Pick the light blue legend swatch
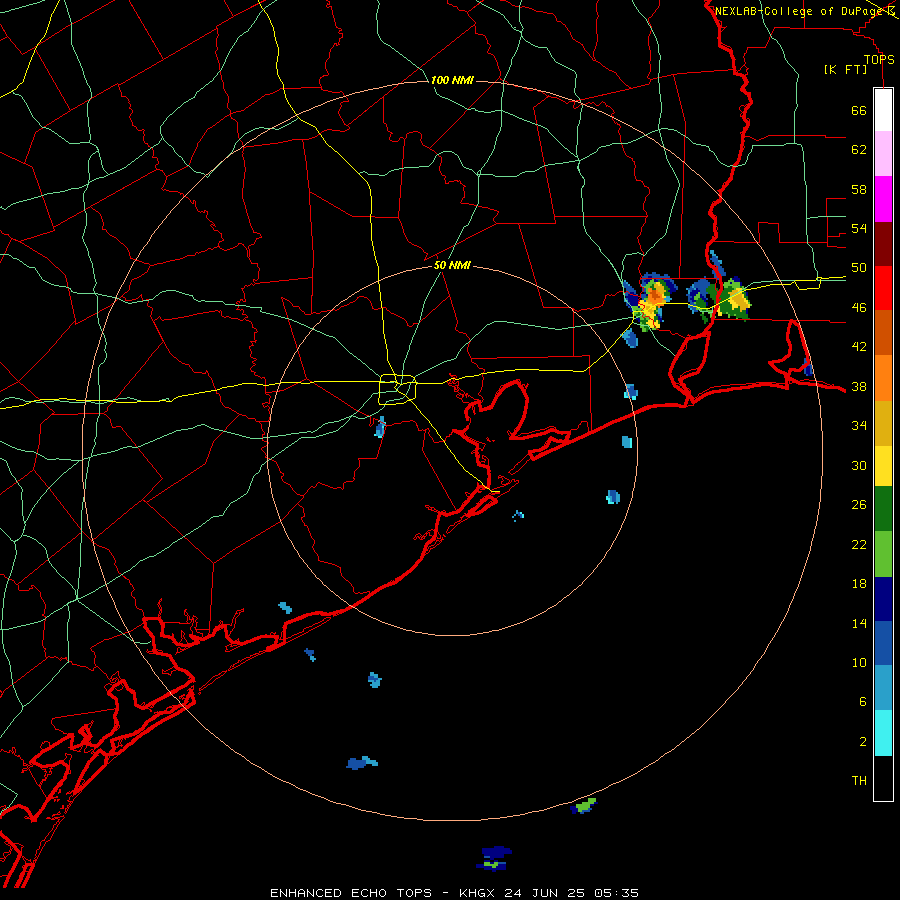The height and width of the screenshot is (900, 900). (883, 688)
